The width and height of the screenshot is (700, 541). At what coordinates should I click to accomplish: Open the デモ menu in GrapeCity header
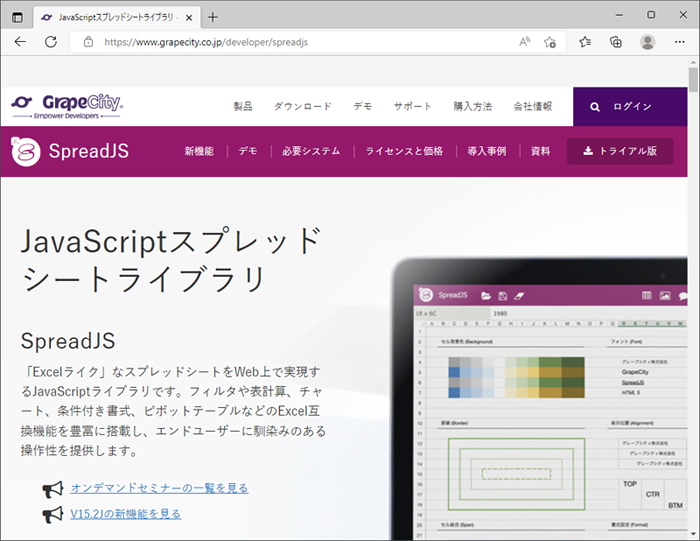[x=362, y=106]
